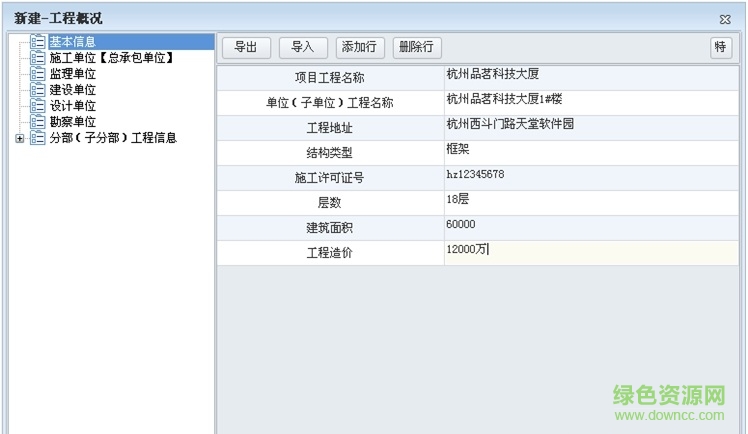Click the 基本信息 document icon in tree
Screen dimensions: 748x434
[x=39, y=42]
